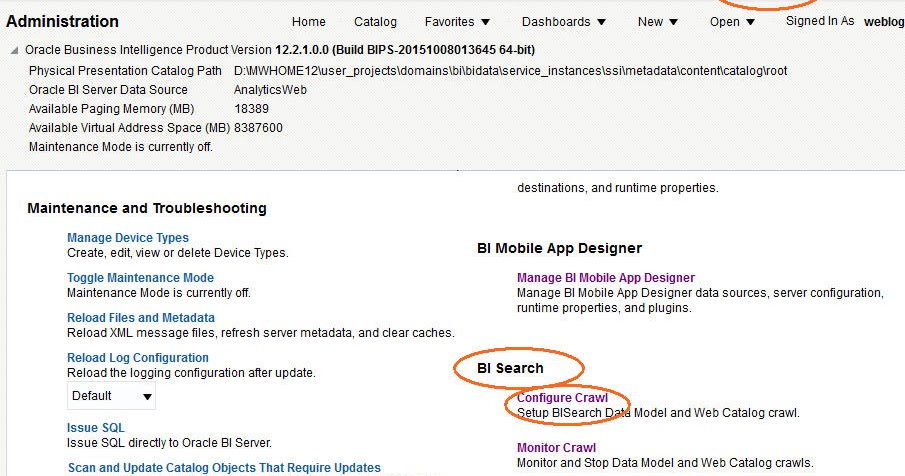
Task: Open the Issue SQL link
Action: point(96,428)
